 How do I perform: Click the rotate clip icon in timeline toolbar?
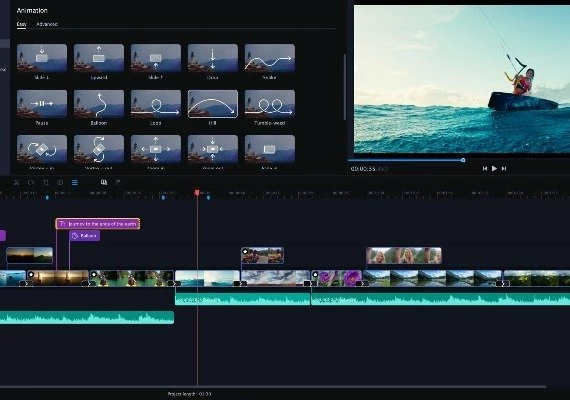[x=31, y=182]
